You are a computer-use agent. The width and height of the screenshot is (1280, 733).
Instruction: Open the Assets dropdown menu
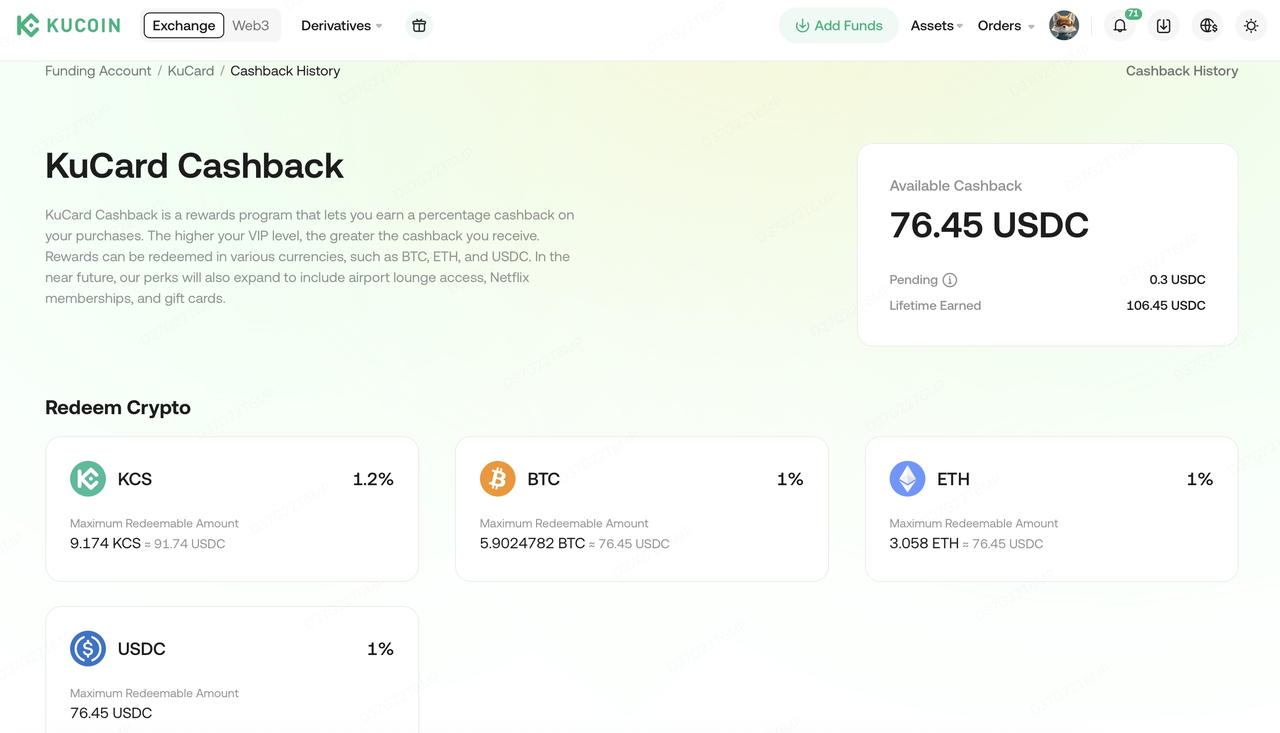click(x=936, y=26)
